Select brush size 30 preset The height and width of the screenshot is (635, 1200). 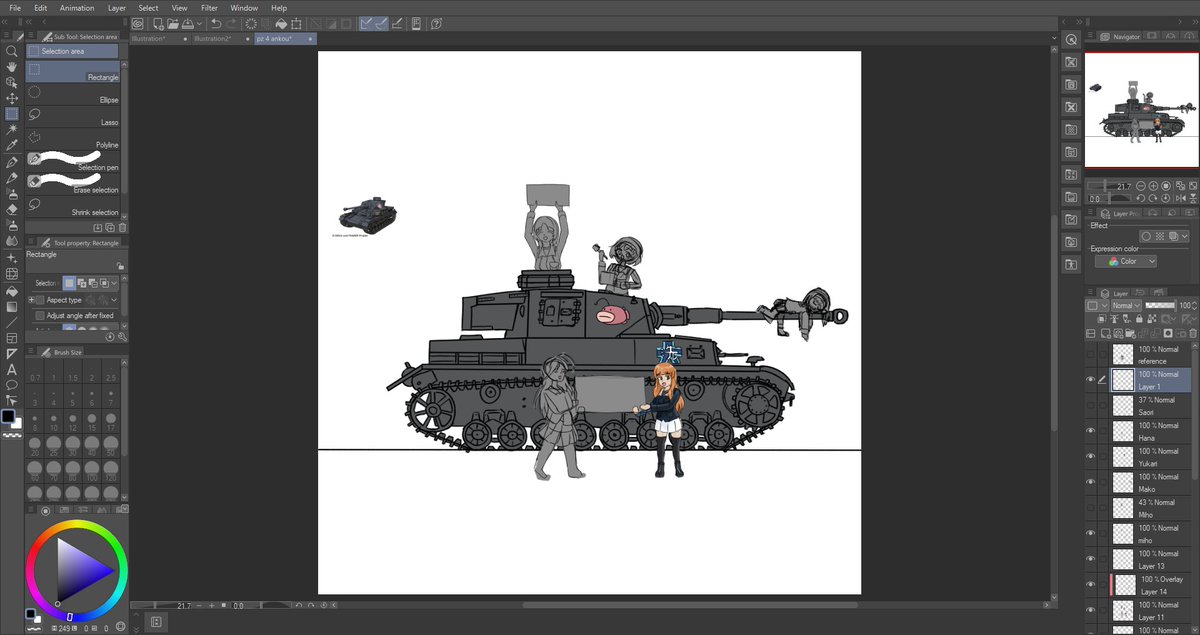click(x=75, y=445)
